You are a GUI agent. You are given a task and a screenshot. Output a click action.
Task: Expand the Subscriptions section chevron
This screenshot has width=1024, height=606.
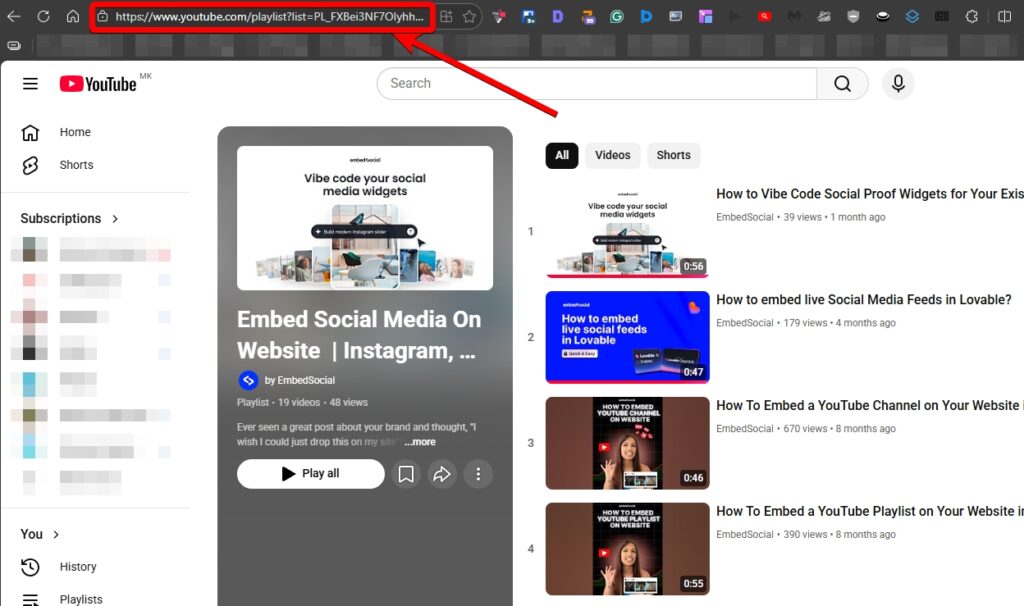pos(116,218)
